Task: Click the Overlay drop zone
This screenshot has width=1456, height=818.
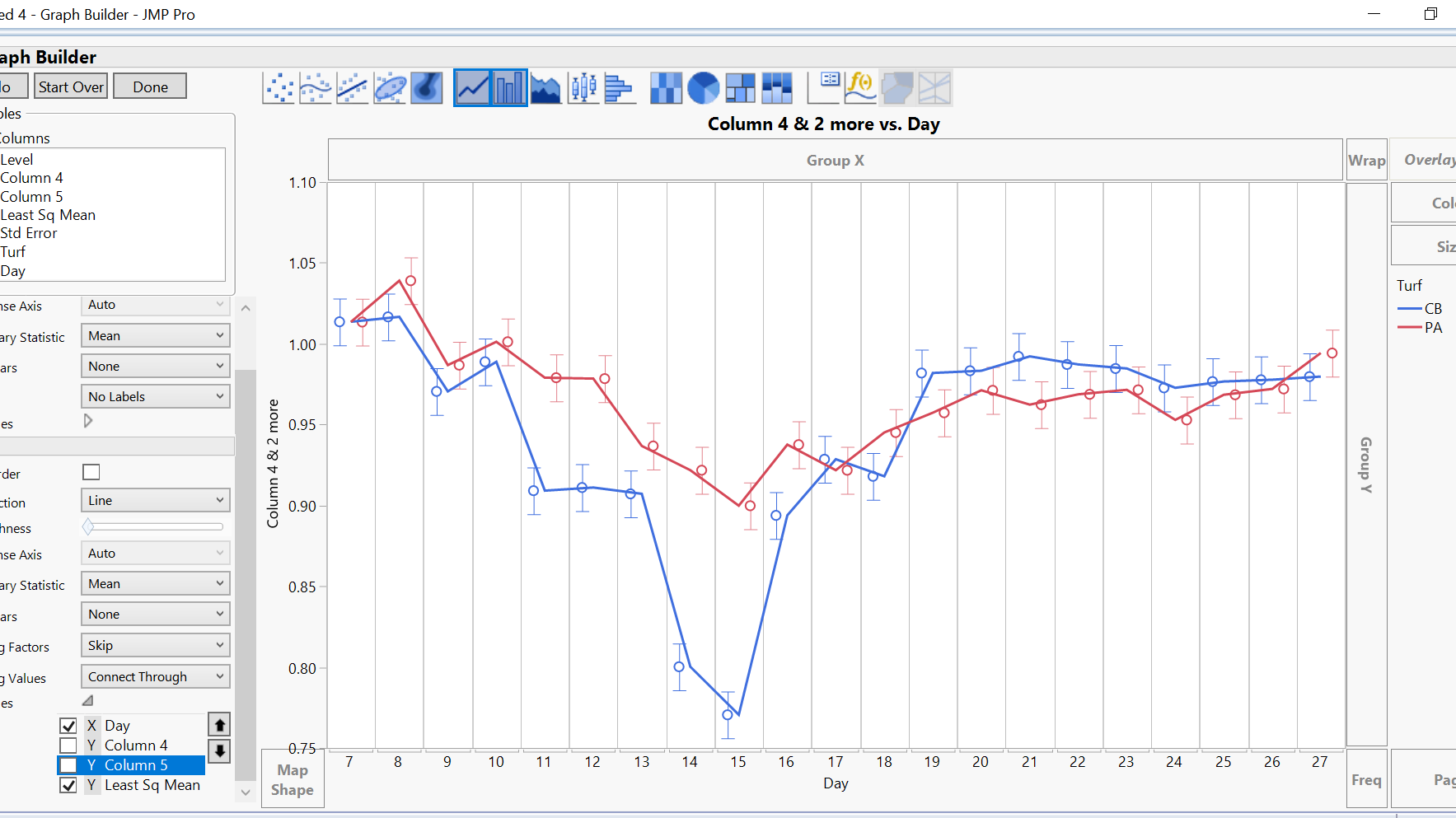Action: pyautogui.click(x=1423, y=160)
